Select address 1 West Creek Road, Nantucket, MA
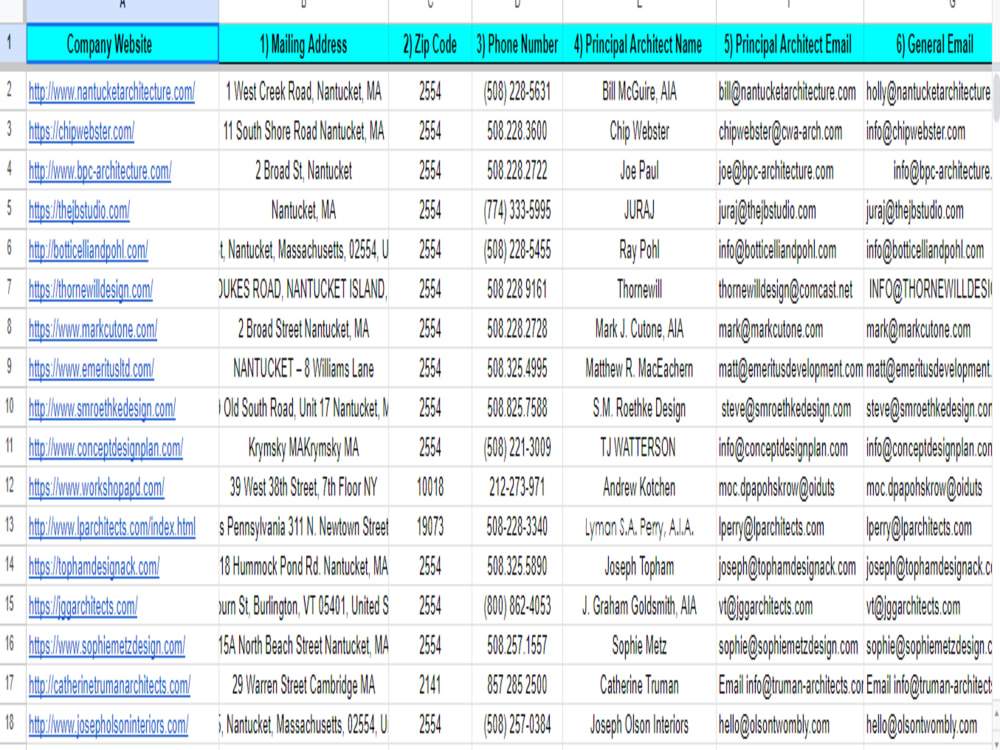The image size is (1000, 750). click(x=304, y=92)
